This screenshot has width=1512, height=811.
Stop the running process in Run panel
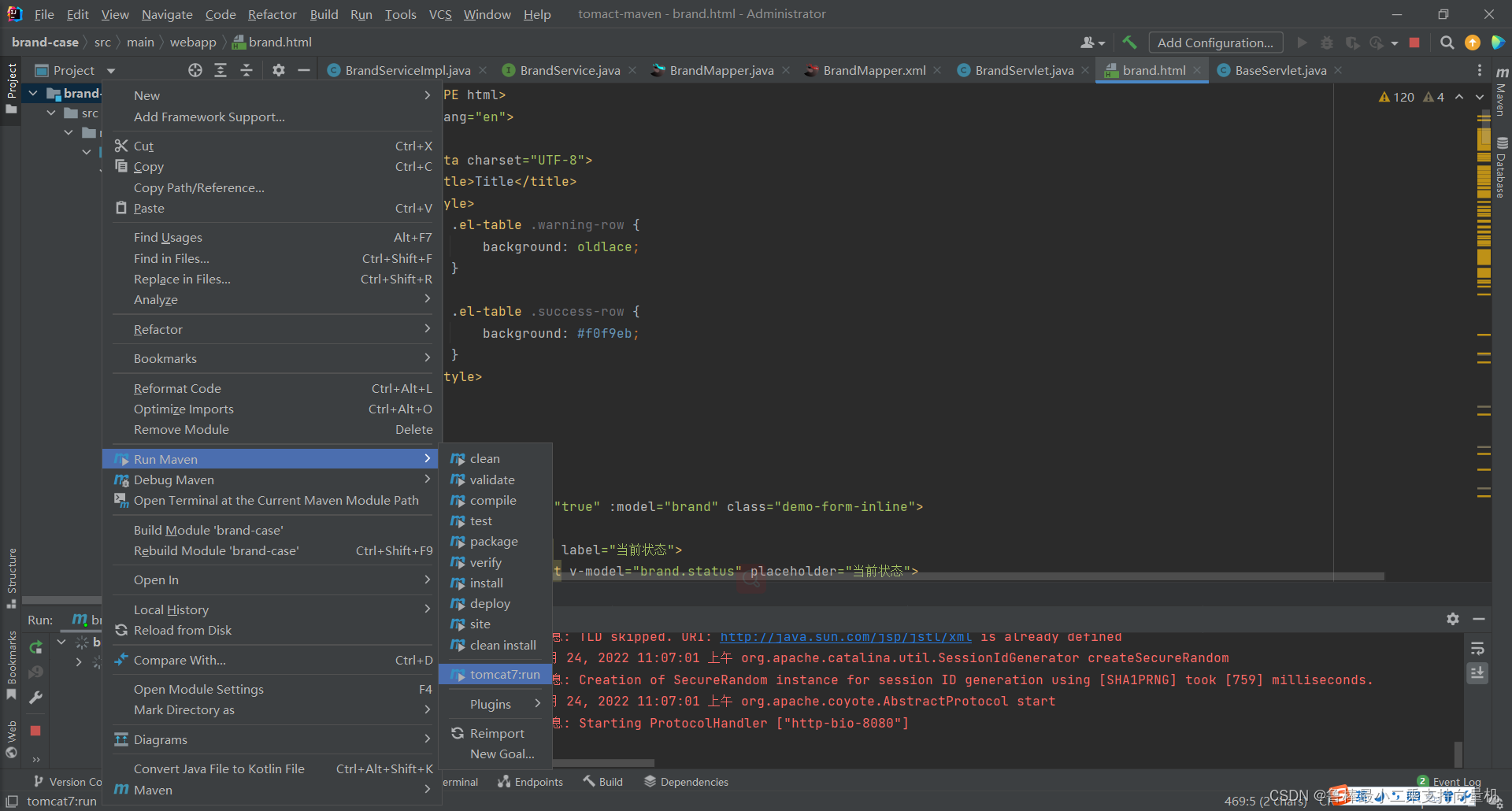pyautogui.click(x=35, y=731)
